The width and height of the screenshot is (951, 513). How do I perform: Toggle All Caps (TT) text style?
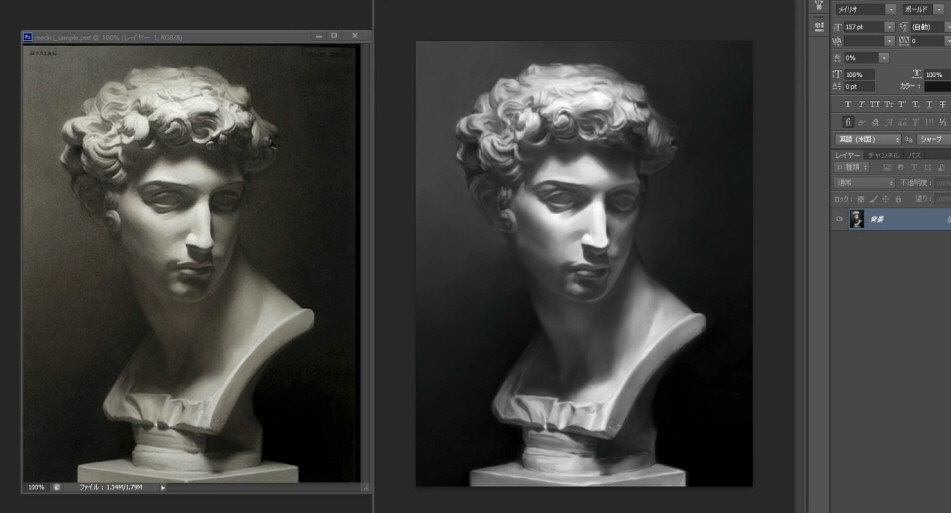(x=875, y=104)
